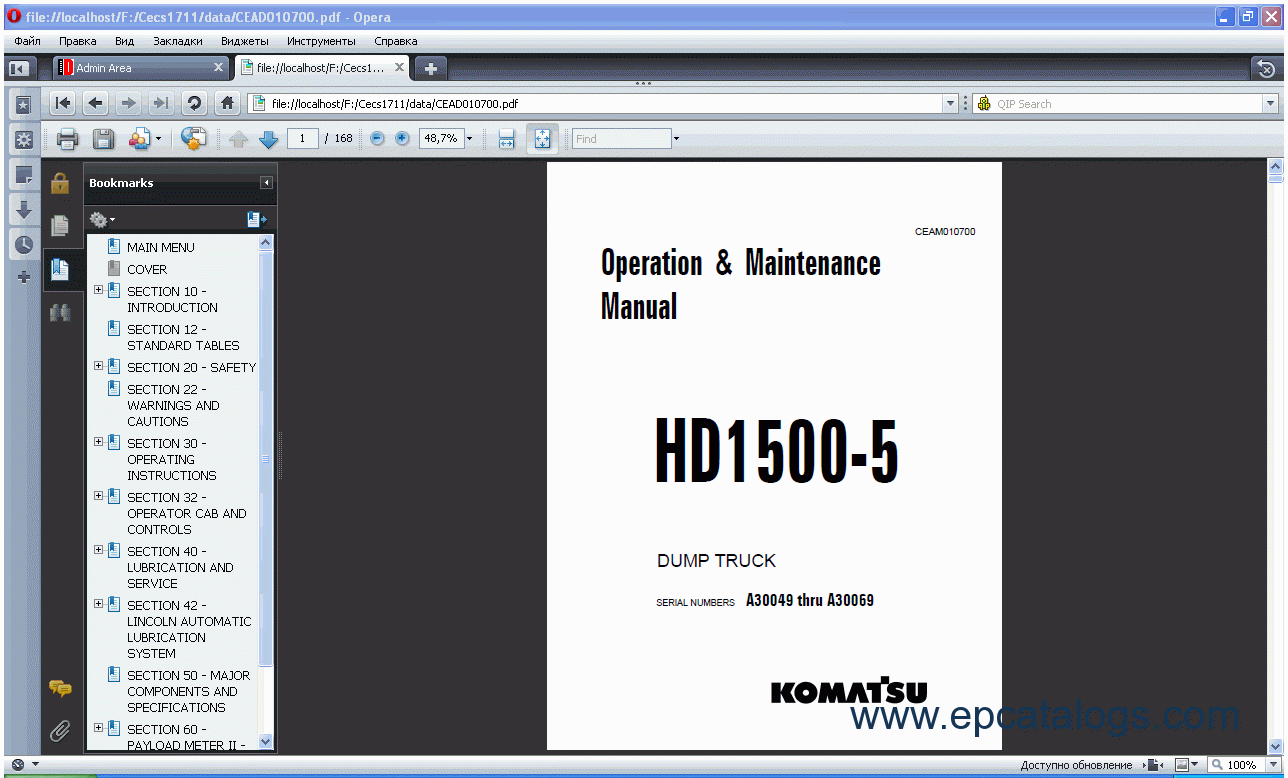The image size is (1288, 778).
Task: Open the Виджеты menu
Action: tap(245, 41)
